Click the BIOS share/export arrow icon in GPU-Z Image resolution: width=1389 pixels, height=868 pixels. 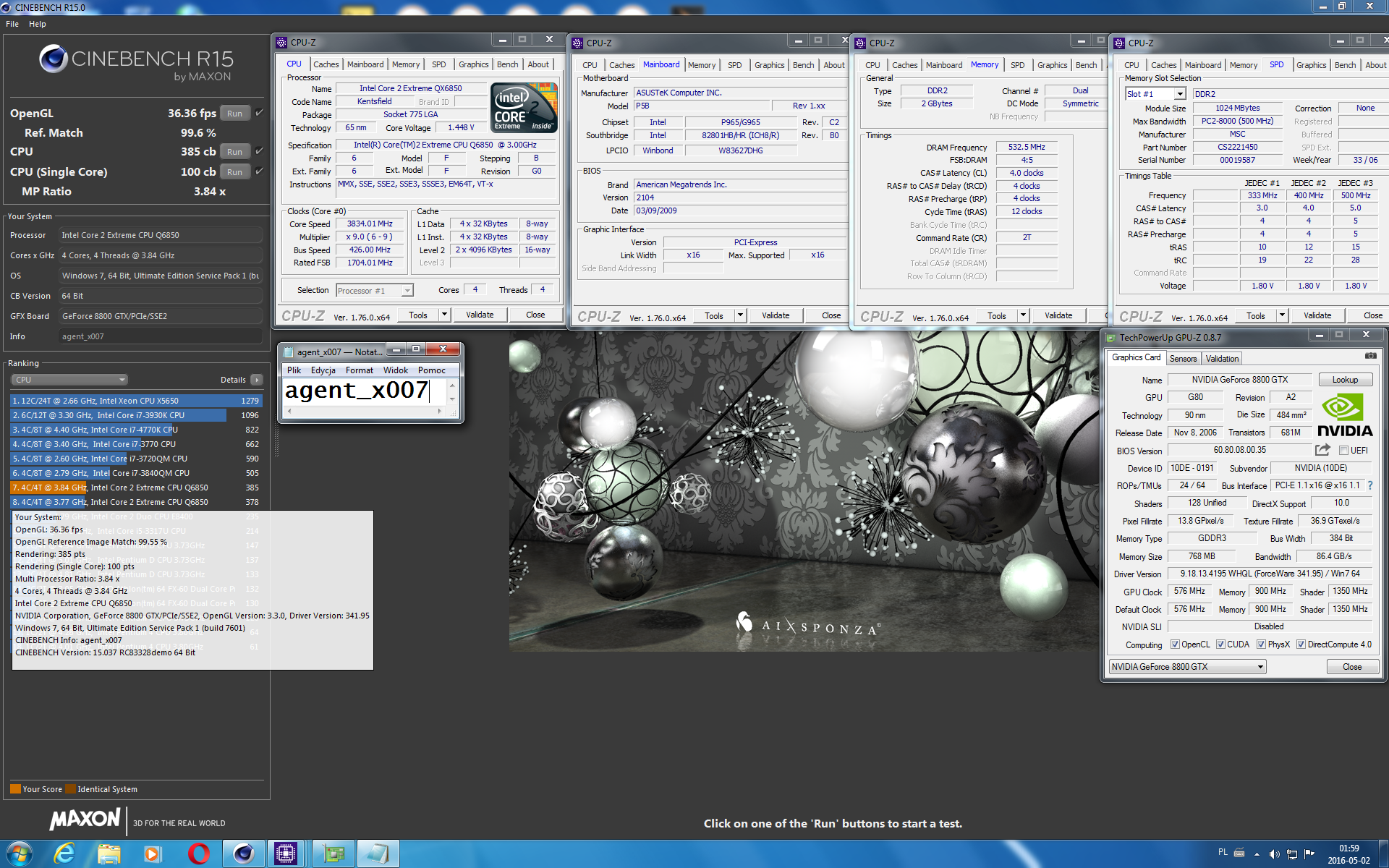pos(1322,450)
